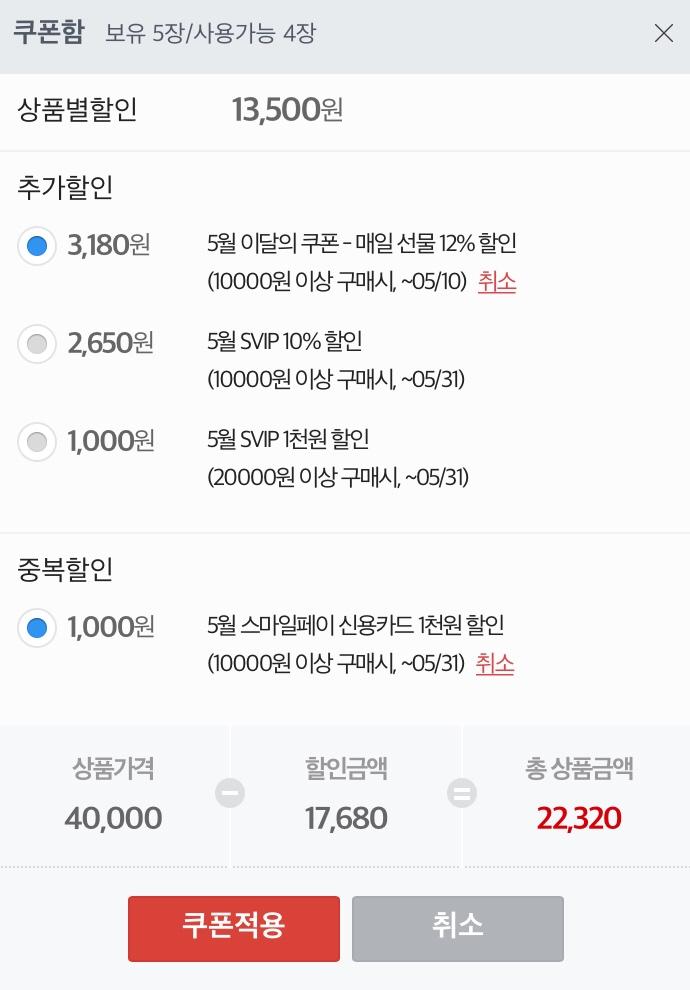
Task: Select the 3,180원 coupon radio button
Action: pyautogui.click(x=37, y=246)
